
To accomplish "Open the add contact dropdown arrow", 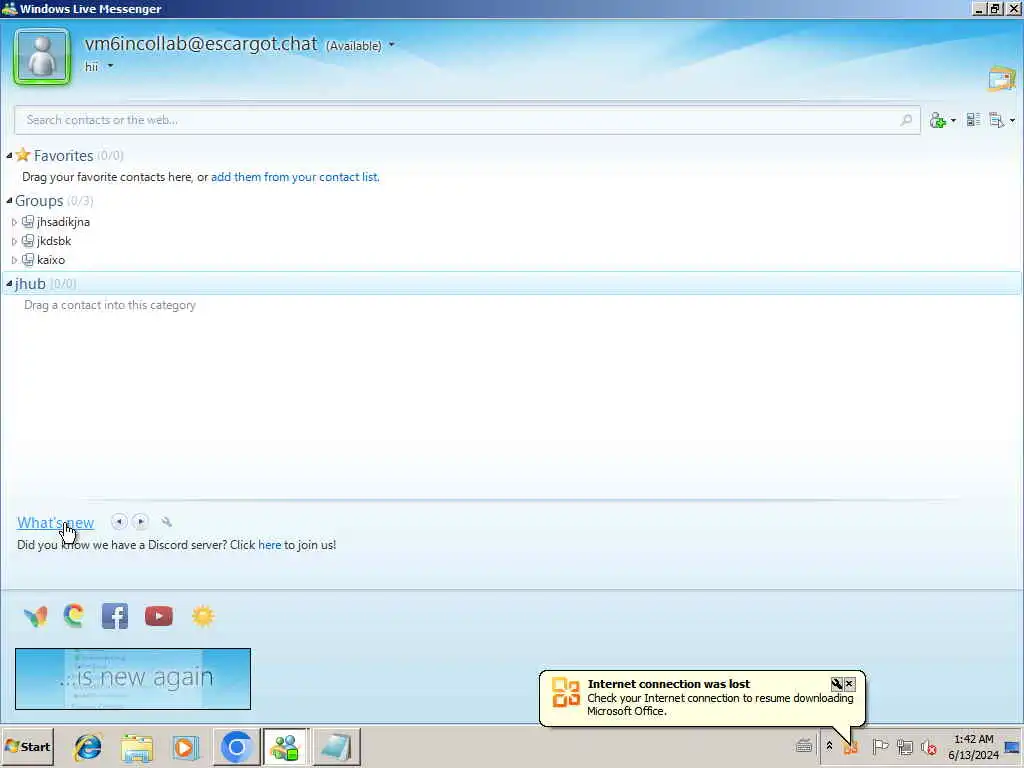I will pyautogui.click(x=953, y=121).
